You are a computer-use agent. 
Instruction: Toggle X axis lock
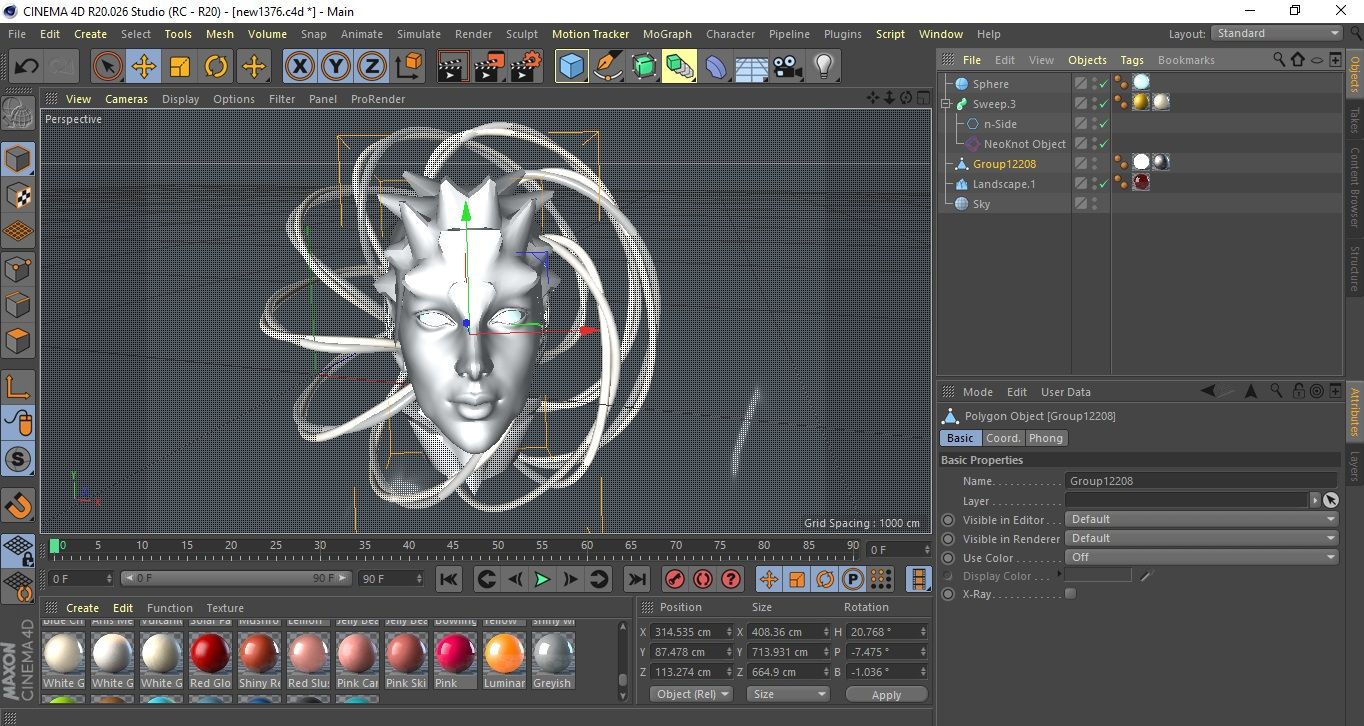point(299,67)
